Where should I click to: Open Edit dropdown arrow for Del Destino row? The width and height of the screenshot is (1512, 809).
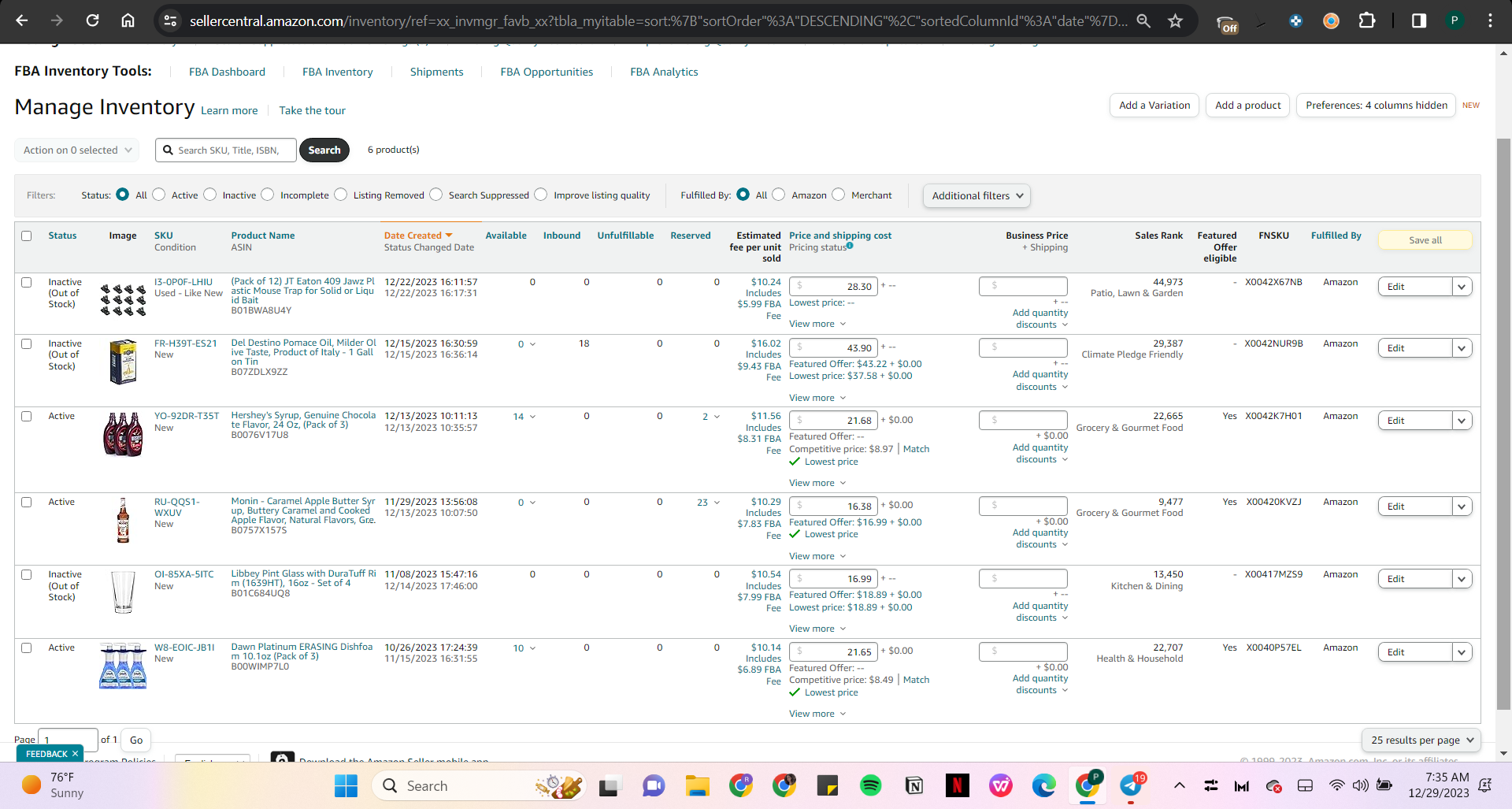pyautogui.click(x=1462, y=348)
